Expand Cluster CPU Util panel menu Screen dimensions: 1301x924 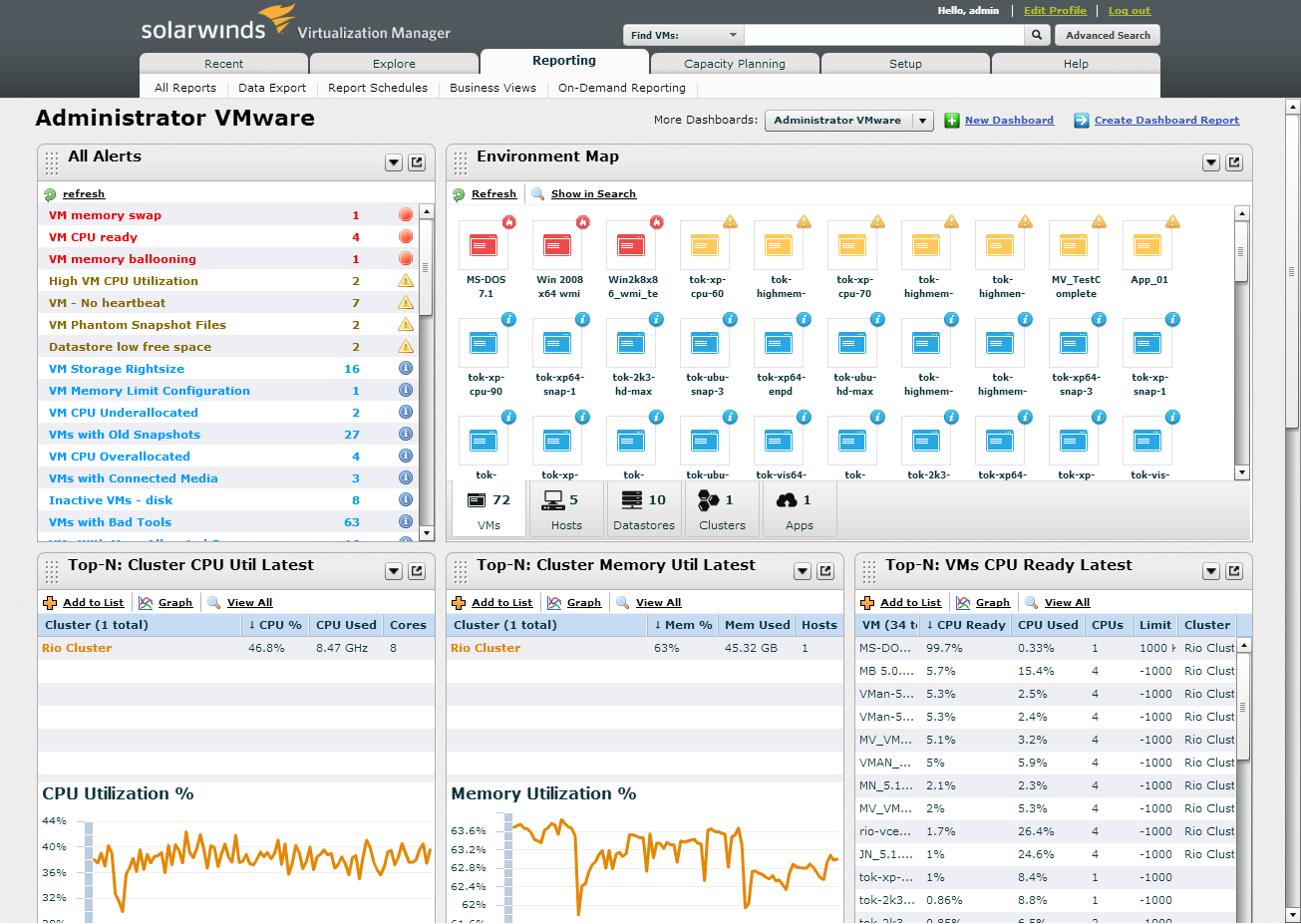[394, 571]
